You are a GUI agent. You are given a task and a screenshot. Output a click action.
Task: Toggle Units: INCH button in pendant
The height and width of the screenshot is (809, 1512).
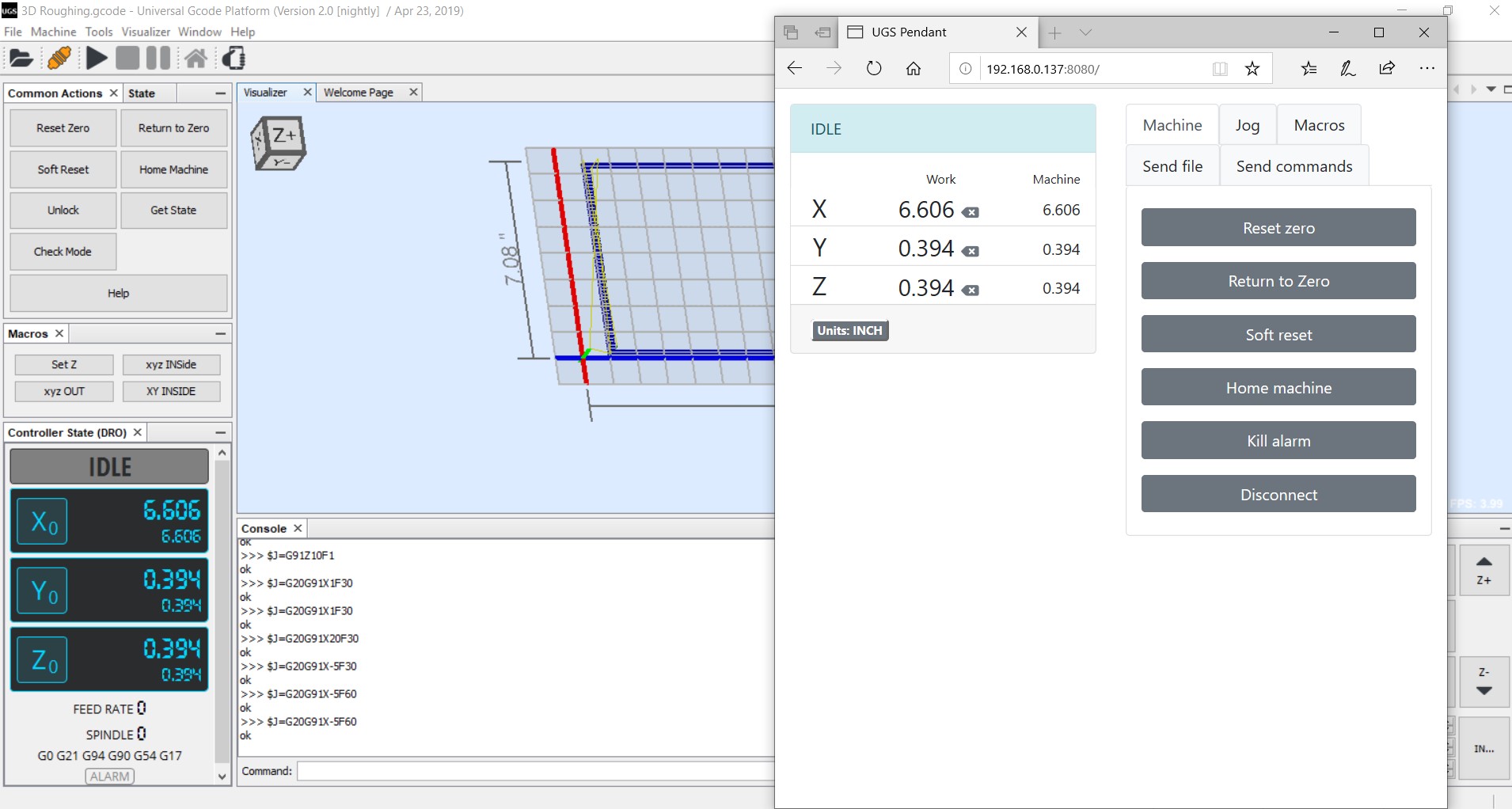click(850, 331)
